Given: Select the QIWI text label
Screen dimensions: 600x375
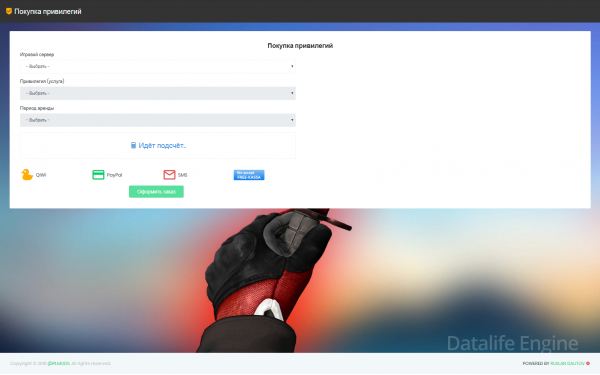Looking at the screenshot, I should click(x=41, y=175).
